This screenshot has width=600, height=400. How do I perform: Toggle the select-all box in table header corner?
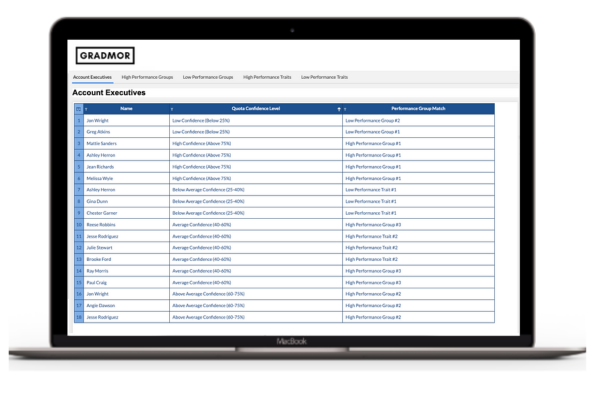(79, 109)
